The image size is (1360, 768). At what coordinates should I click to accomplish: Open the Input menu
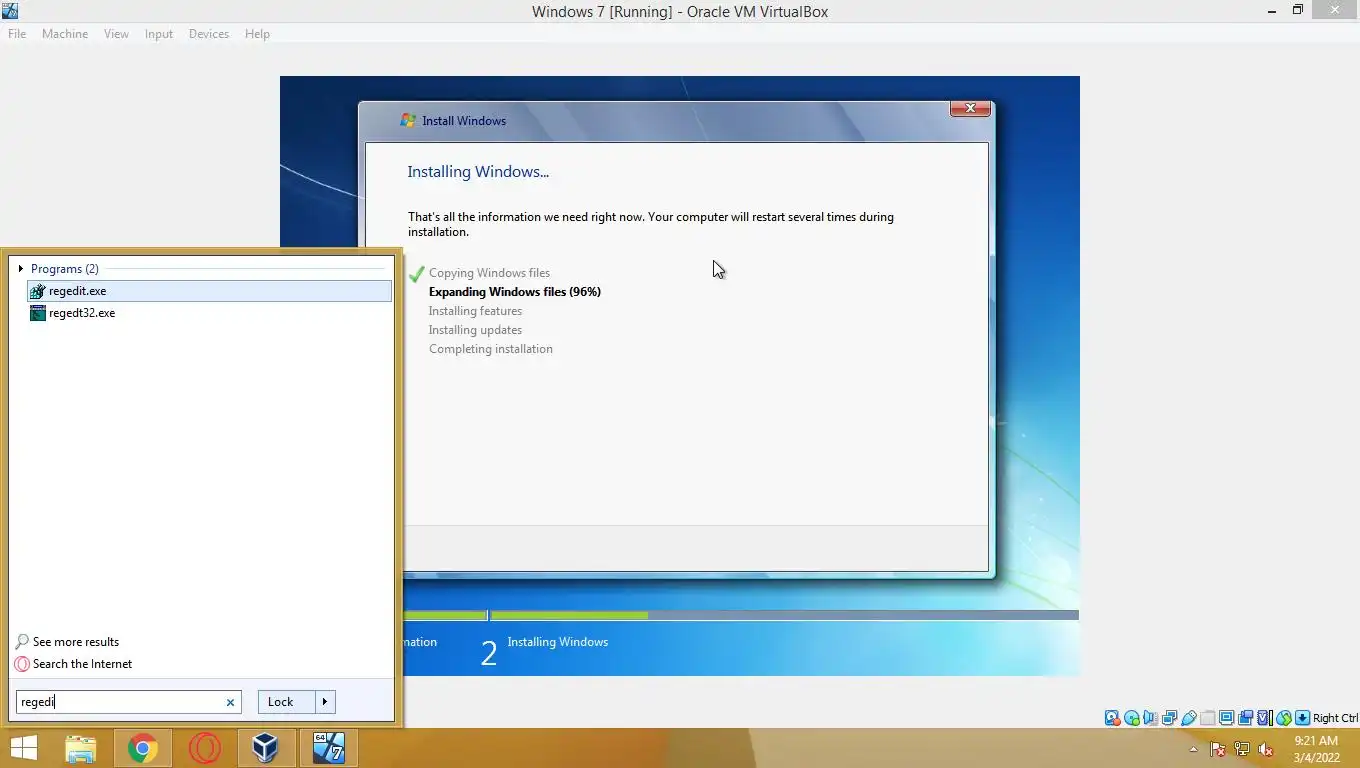click(158, 34)
